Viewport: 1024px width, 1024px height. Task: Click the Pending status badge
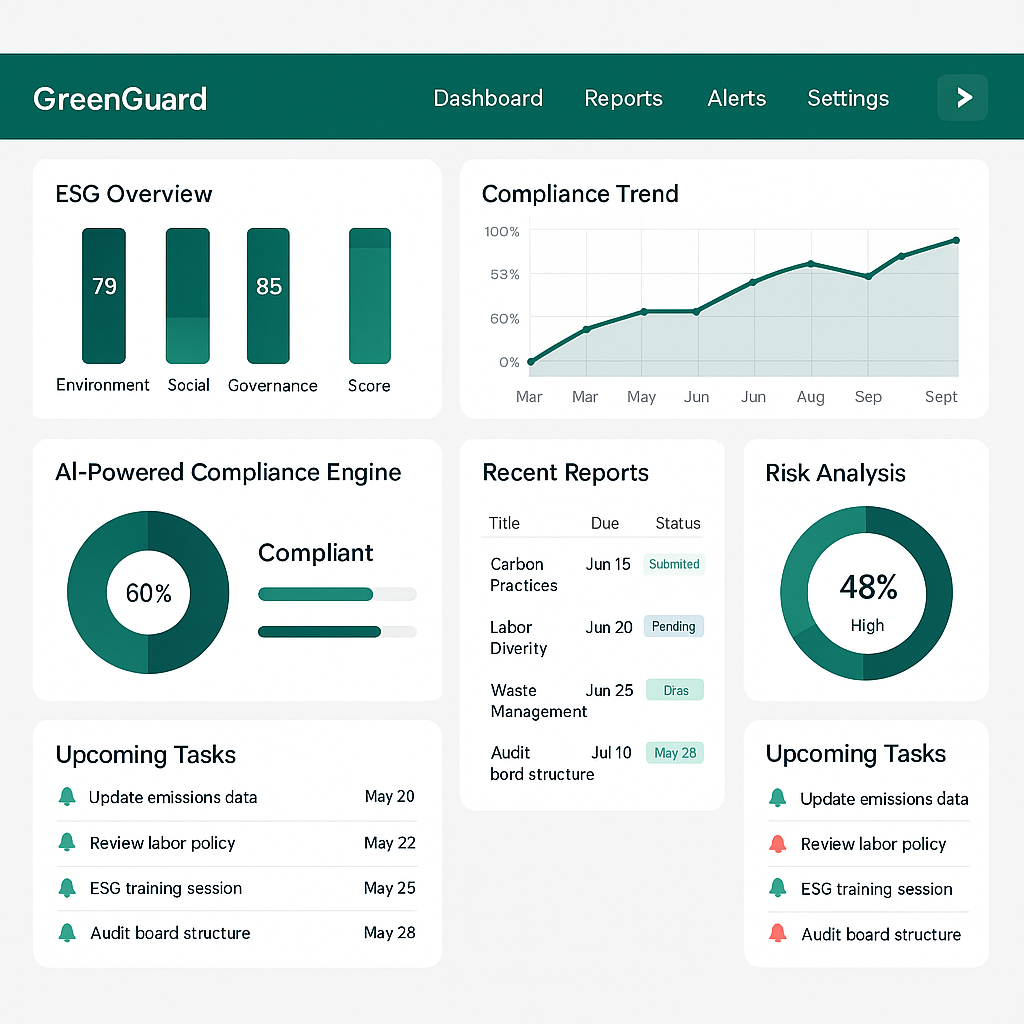(x=673, y=626)
